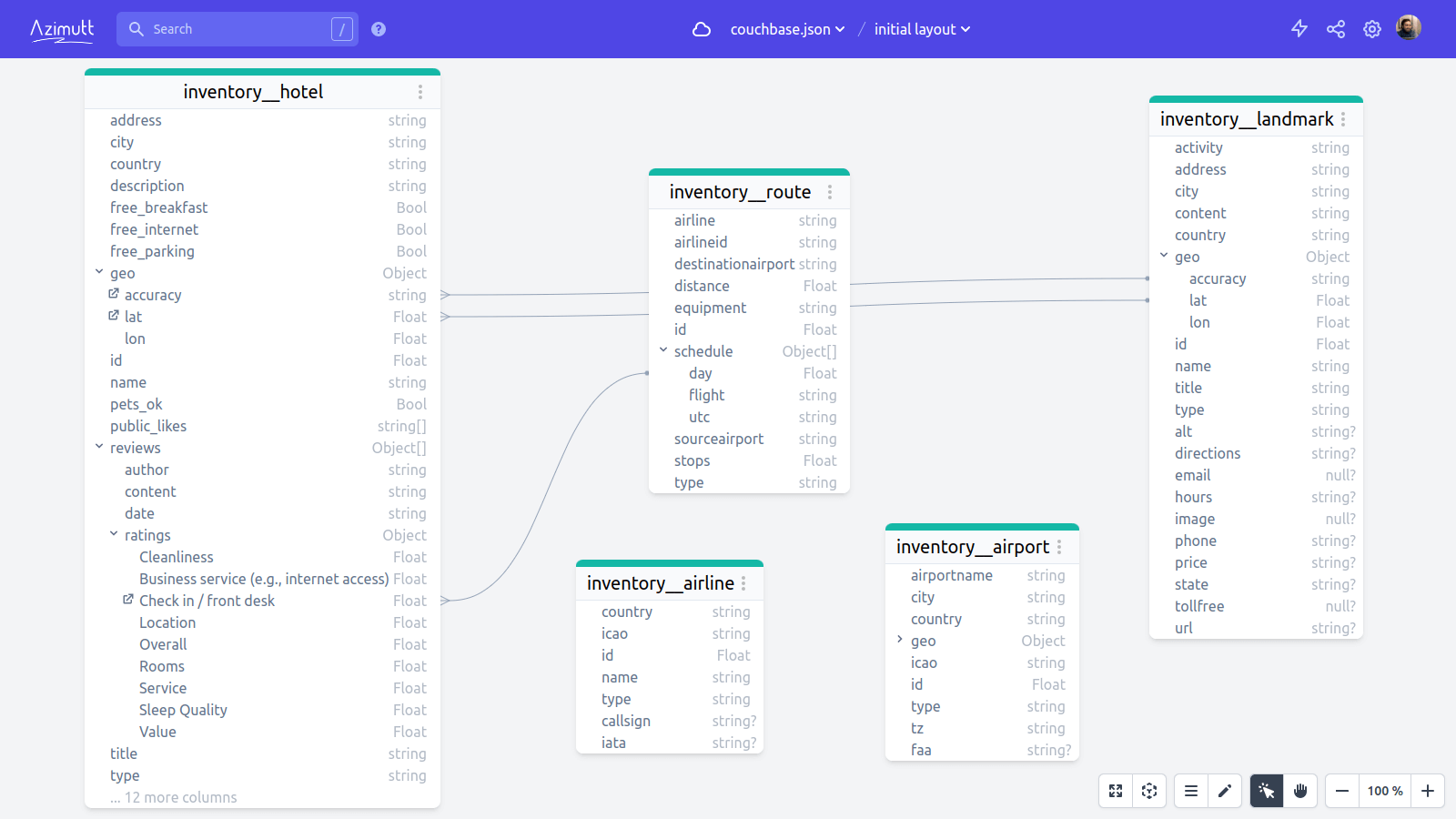This screenshot has width=1456, height=819.
Task: Click the zoom minus control
Action: [x=1340, y=791]
